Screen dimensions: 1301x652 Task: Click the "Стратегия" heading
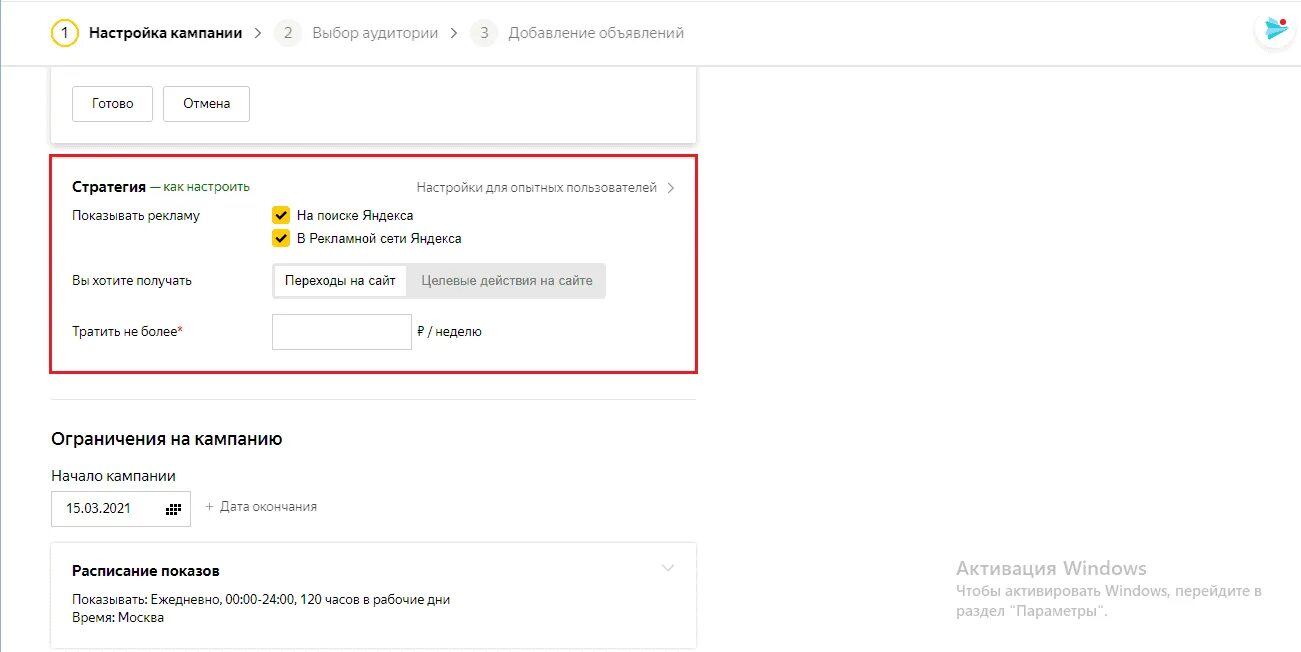point(109,187)
